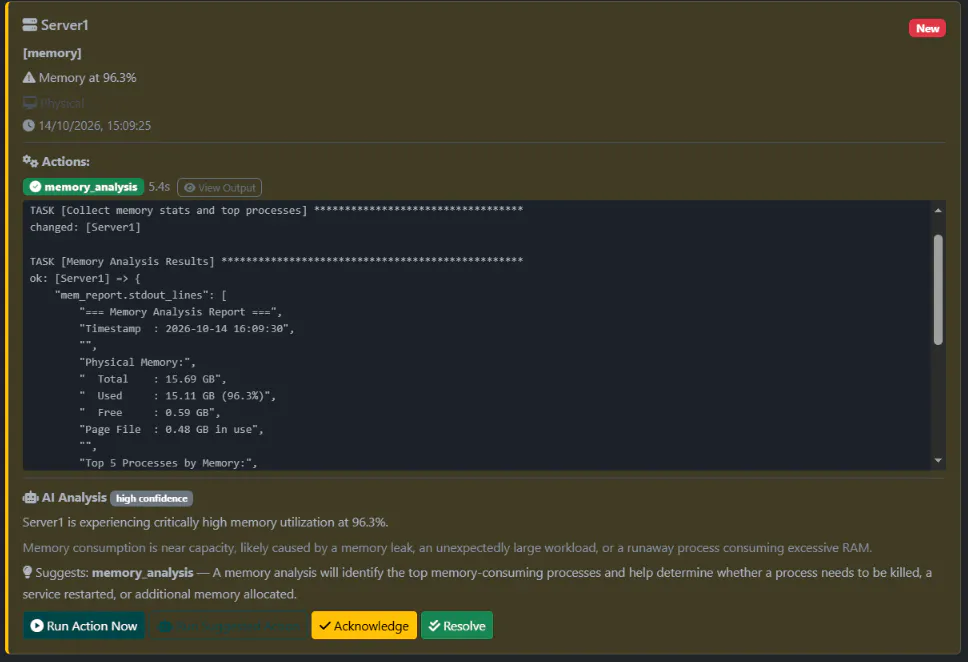Click the warning triangle next to Memory at 96.3%
968x662 pixels.
29,77
